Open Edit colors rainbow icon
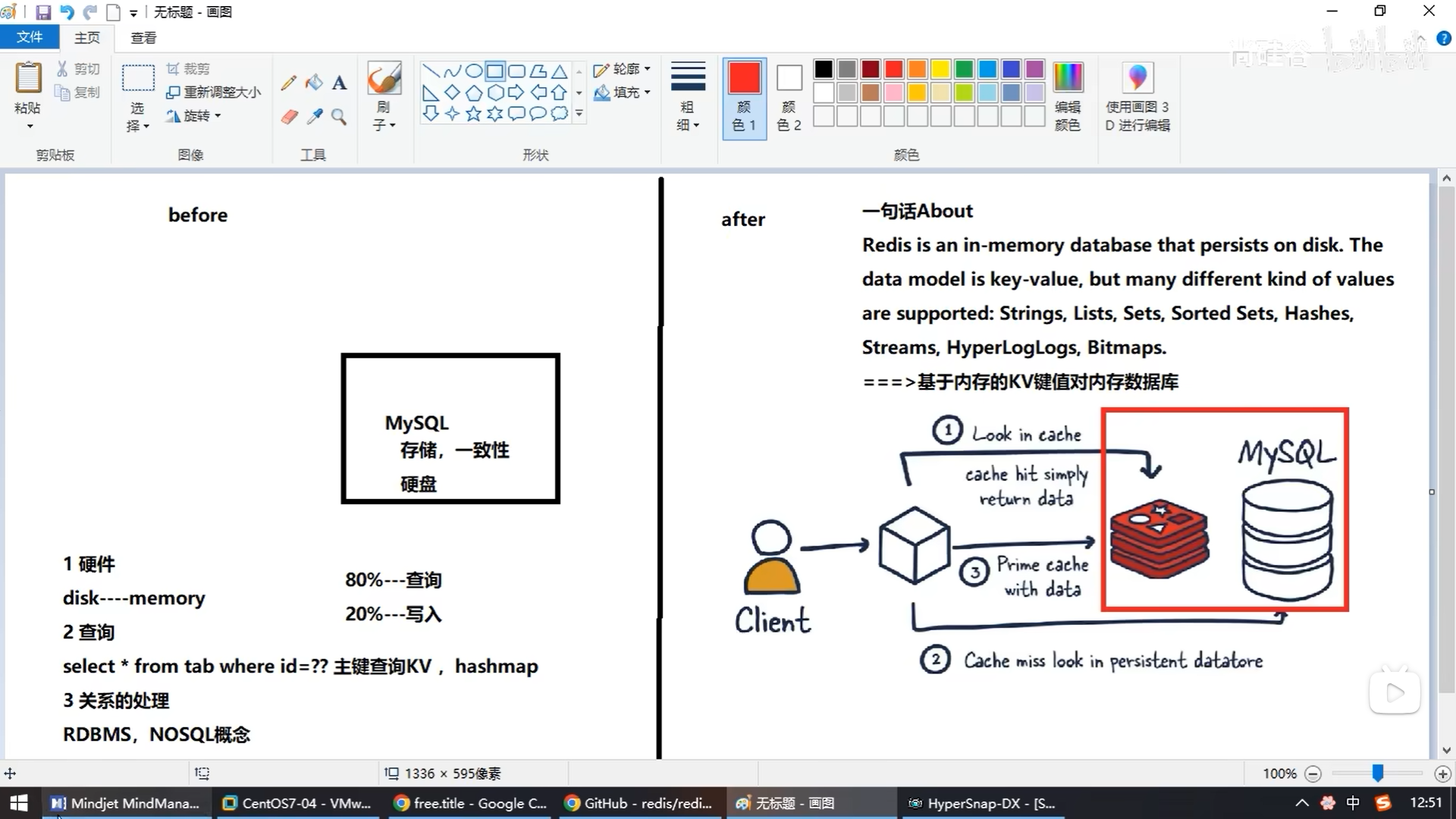The height and width of the screenshot is (819, 1456). 1068,78
